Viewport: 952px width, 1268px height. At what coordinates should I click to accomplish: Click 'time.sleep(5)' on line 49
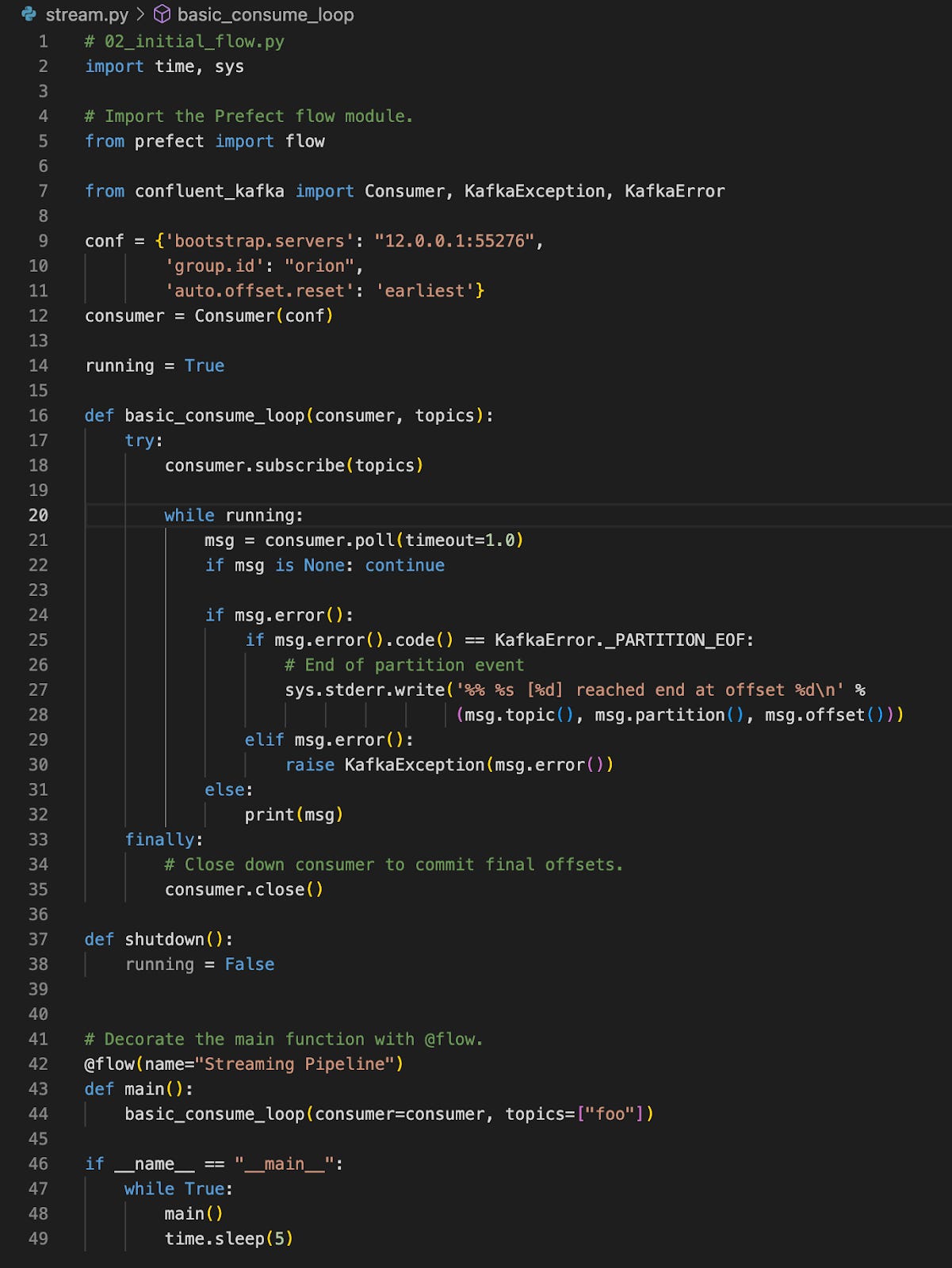[229, 1238]
